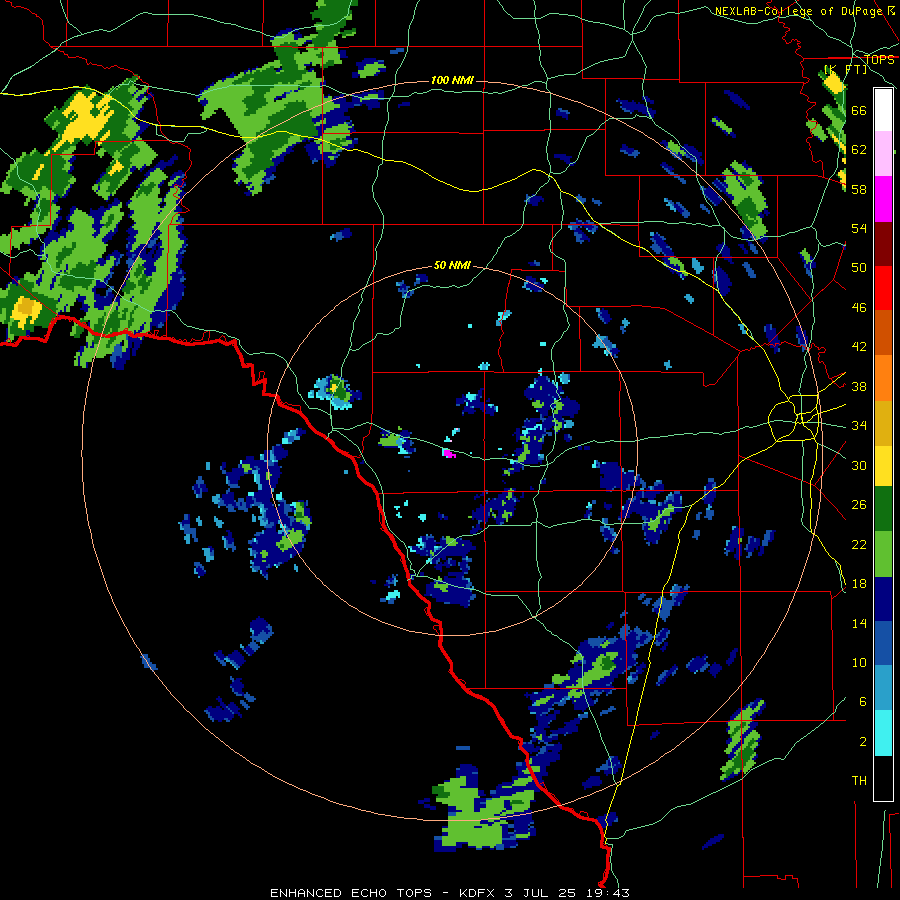Select the bright red legend swatch
The height and width of the screenshot is (900, 900).
pyautogui.click(x=883, y=288)
